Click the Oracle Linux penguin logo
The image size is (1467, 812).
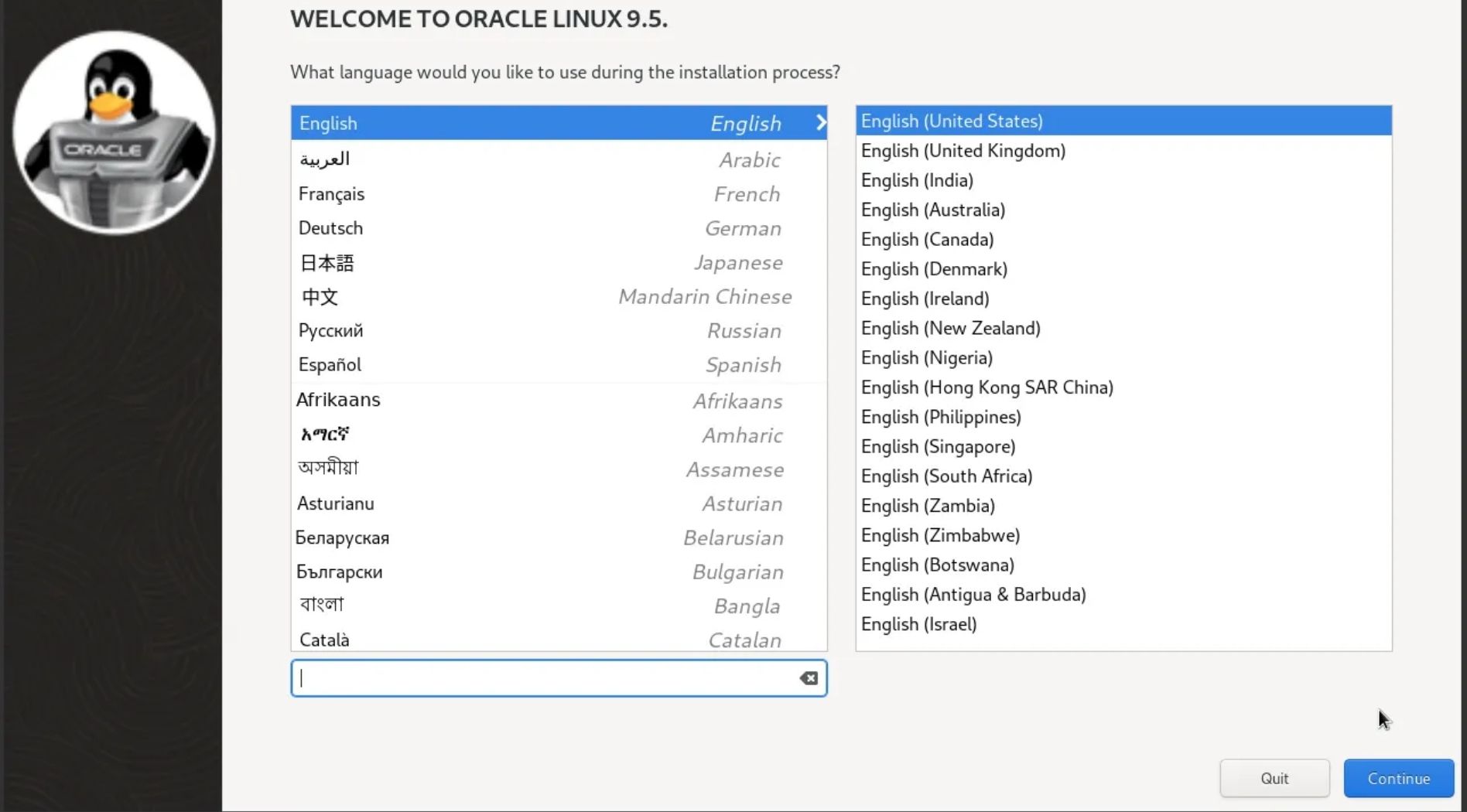tap(115, 132)
